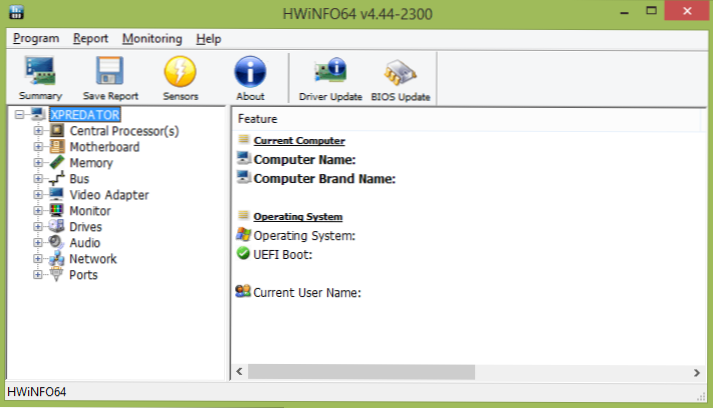
Task: Select XPREDATOR in the tree
Action: [85, 115]
